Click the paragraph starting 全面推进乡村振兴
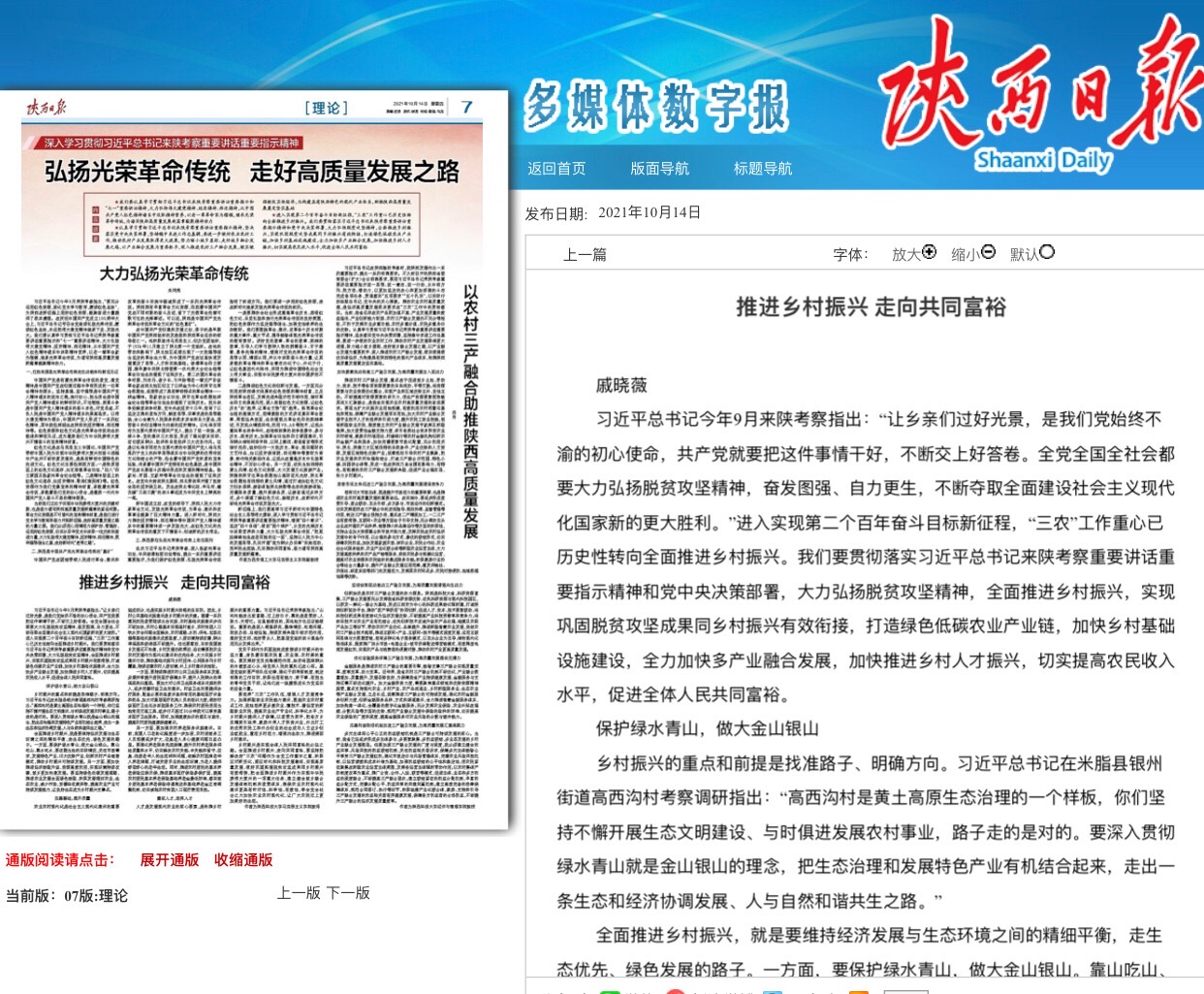Image resolution: width=1204 pixels, height=994 pixels. [x=866, y=952]
